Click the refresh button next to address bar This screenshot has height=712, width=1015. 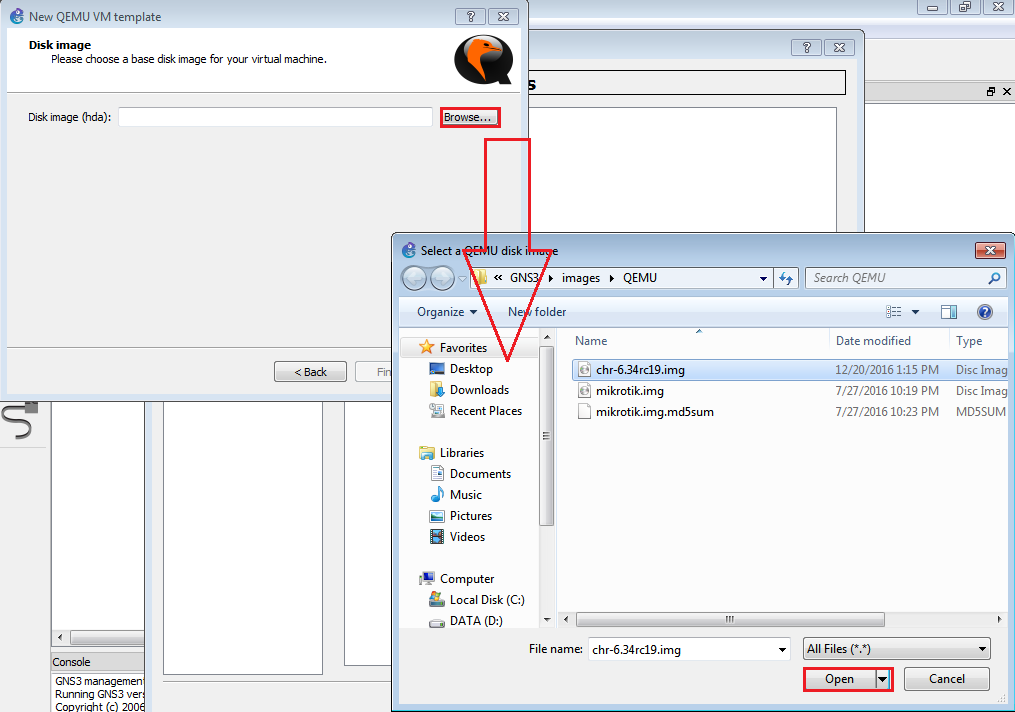(786, 278)
